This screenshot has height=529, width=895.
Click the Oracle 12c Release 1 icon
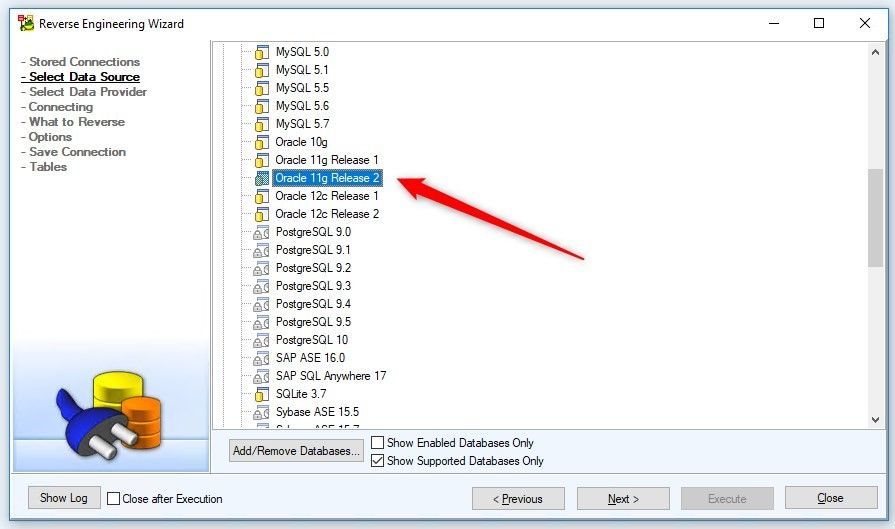coord(261,196)
